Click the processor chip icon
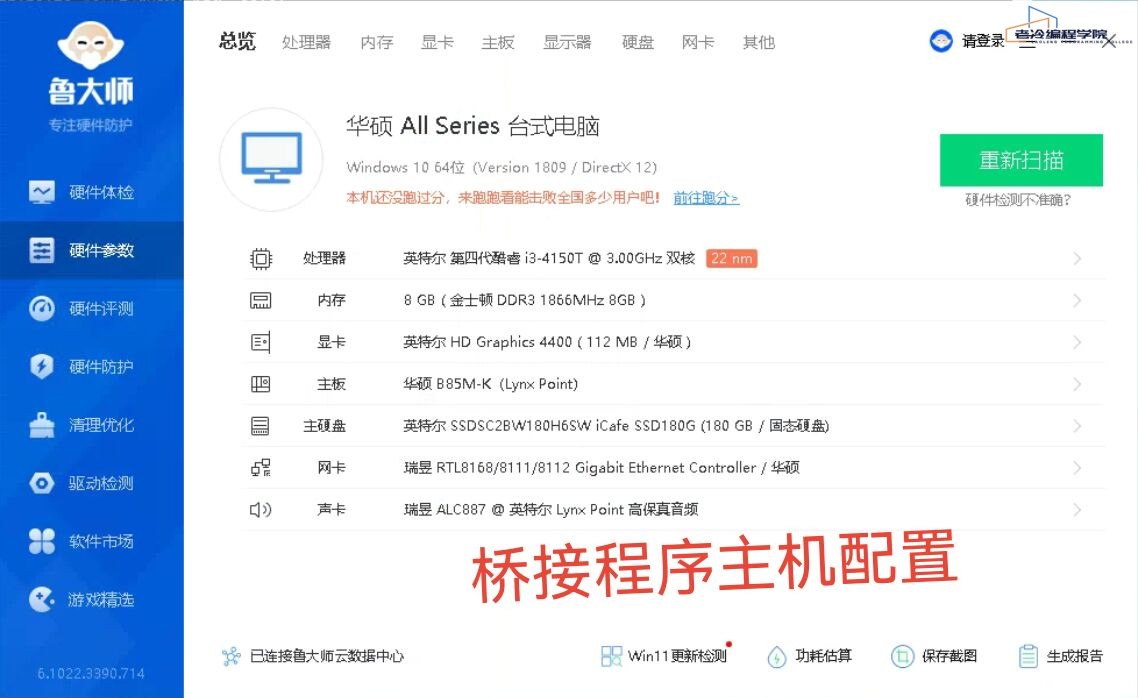1138x698 pixels. tap(261, 259)
